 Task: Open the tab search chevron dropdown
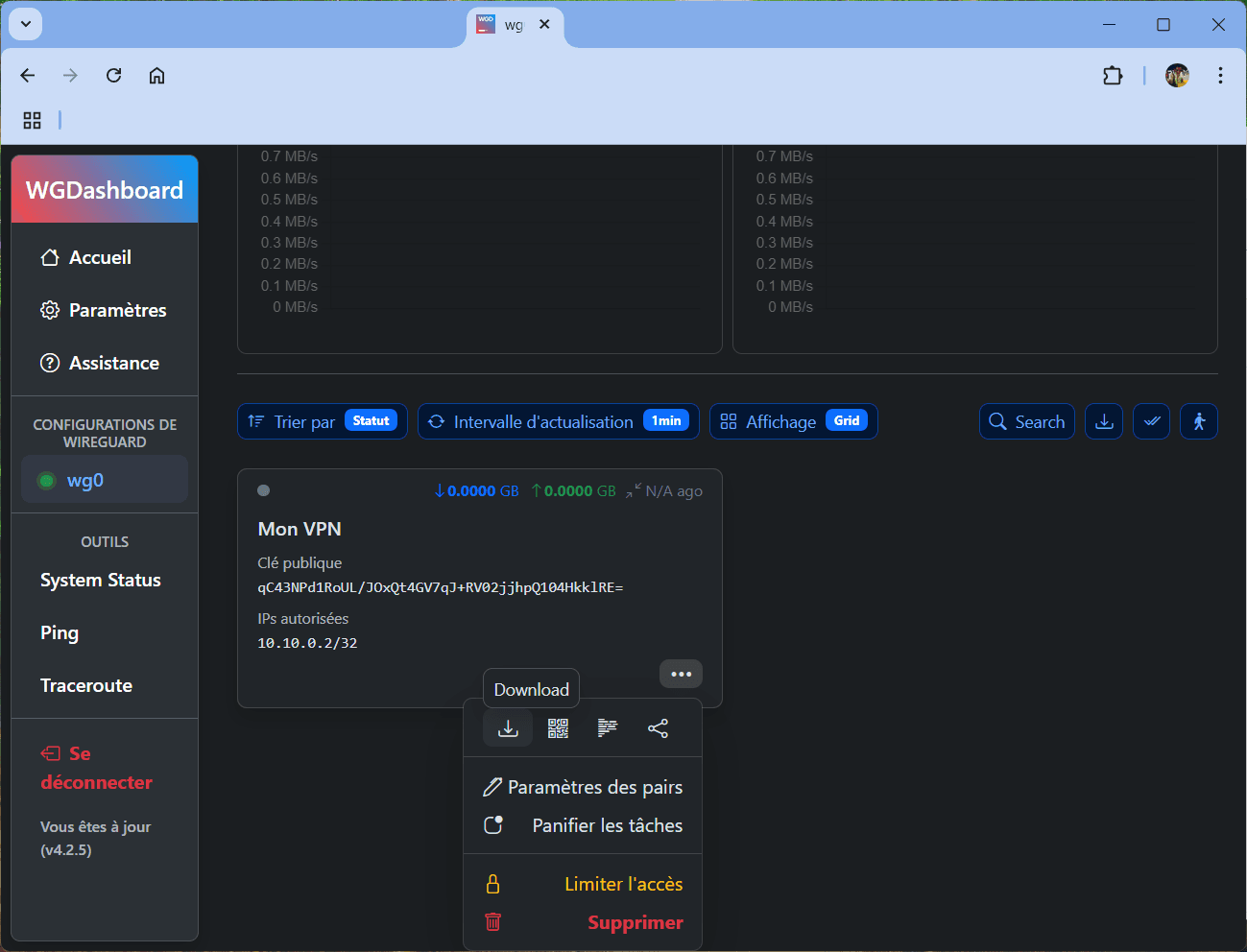(25, 24)
